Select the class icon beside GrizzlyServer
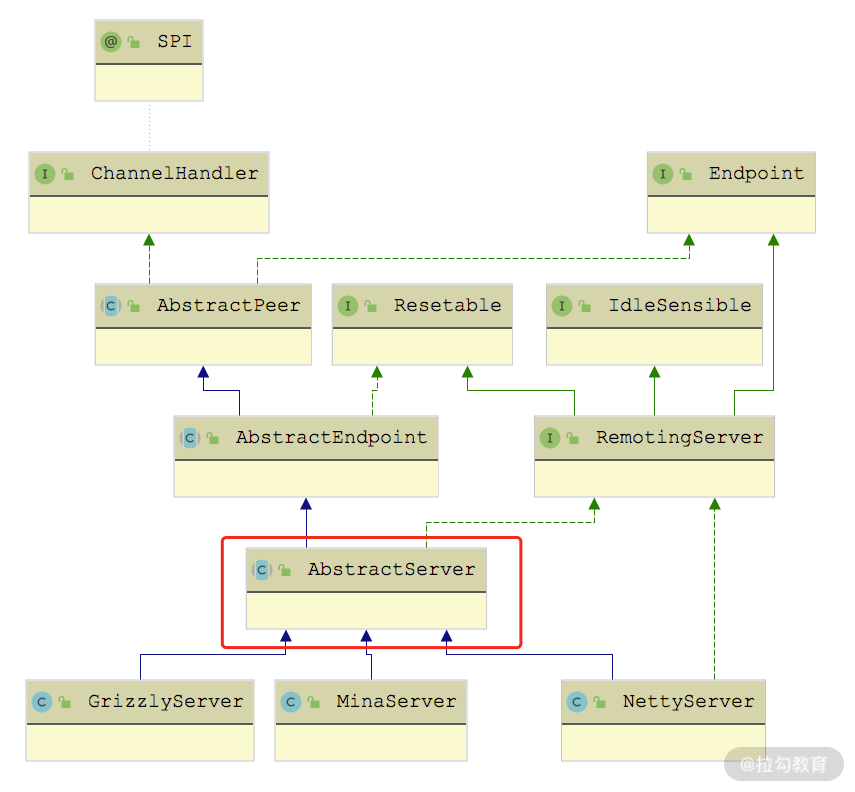This screenshot has width=855, height=792. click(42, 702)
